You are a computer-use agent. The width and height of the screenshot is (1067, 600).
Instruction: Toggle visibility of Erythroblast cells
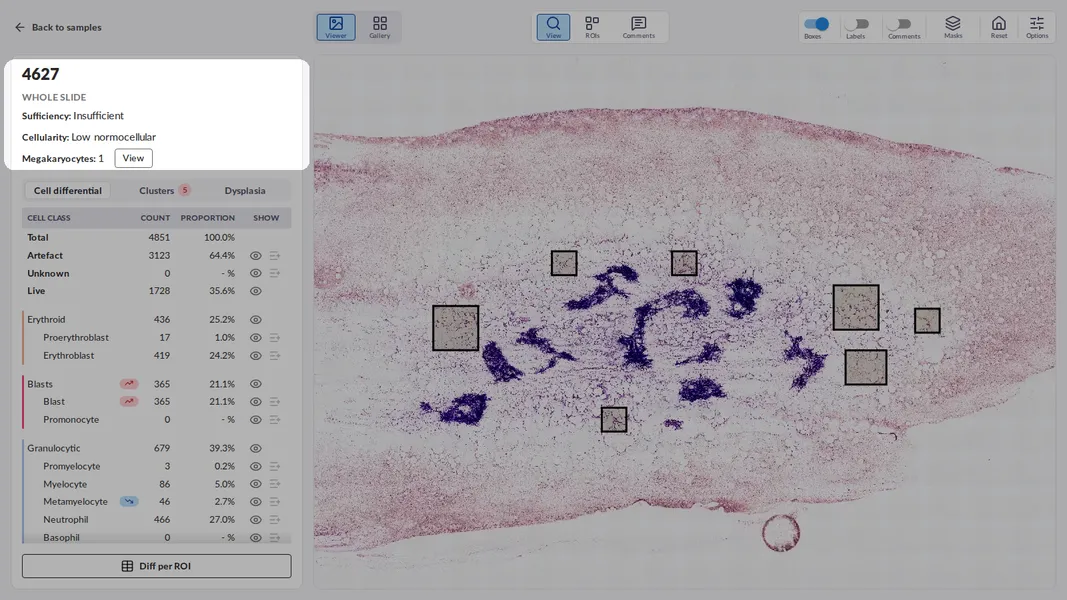(256, 356)
